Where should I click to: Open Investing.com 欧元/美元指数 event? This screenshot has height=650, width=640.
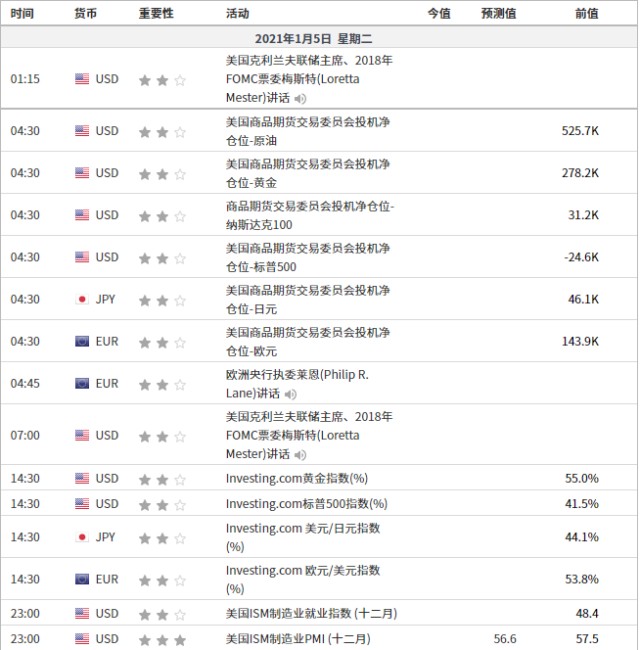[303, 580]
